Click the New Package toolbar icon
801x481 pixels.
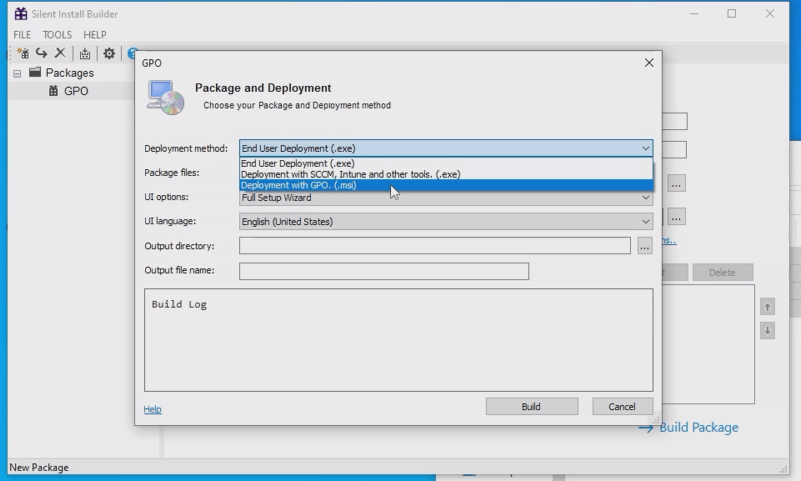(x=22, y=53)
